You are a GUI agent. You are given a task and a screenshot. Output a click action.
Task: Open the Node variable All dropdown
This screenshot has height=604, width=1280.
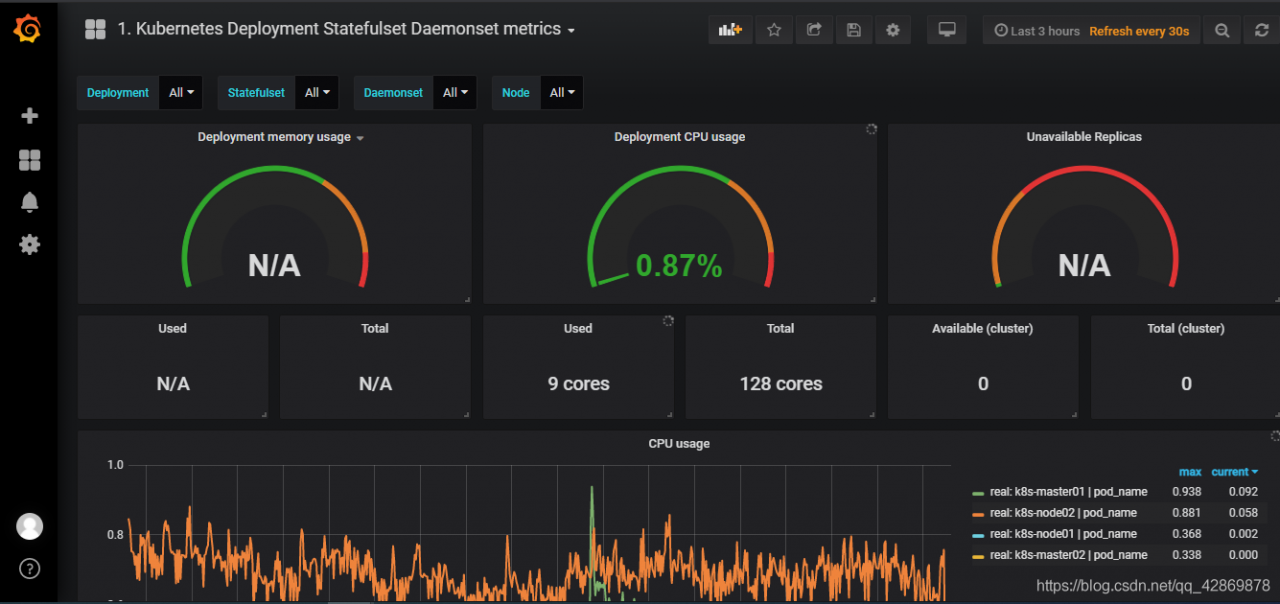[561, 93]
